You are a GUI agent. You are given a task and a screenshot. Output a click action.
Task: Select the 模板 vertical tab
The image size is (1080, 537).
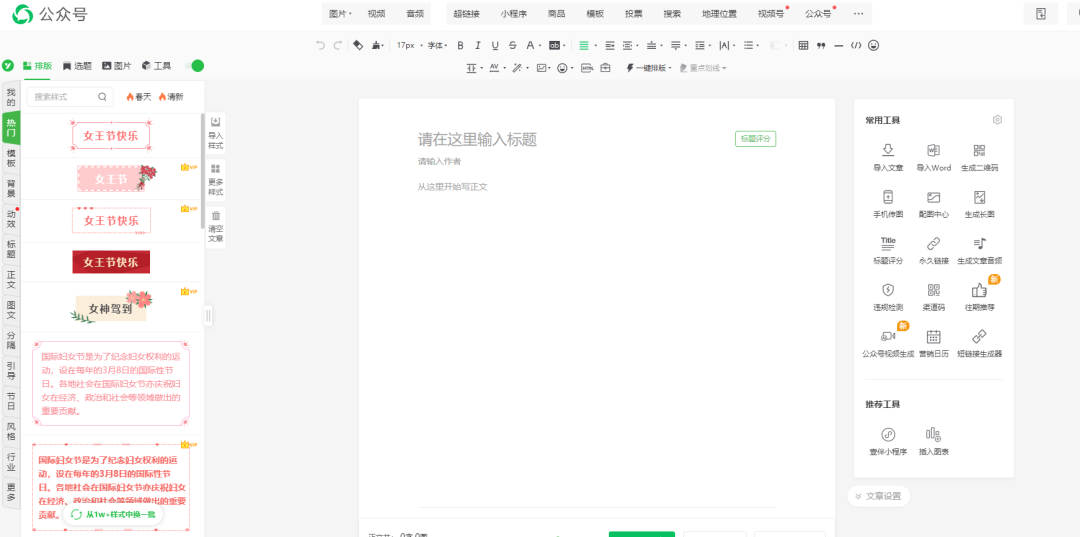(x=11, y=158)
